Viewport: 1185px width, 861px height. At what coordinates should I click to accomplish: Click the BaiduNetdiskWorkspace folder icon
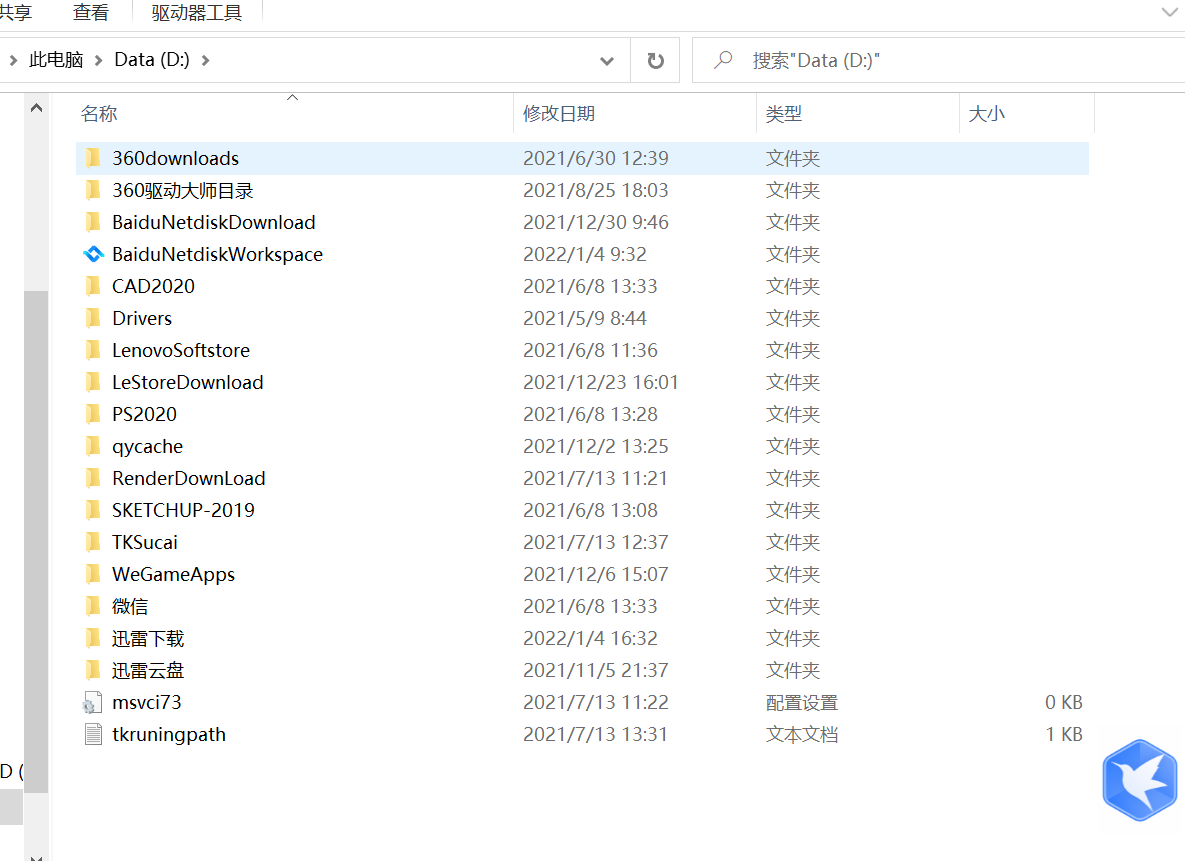pyautogui.click(x=93, y=254)
